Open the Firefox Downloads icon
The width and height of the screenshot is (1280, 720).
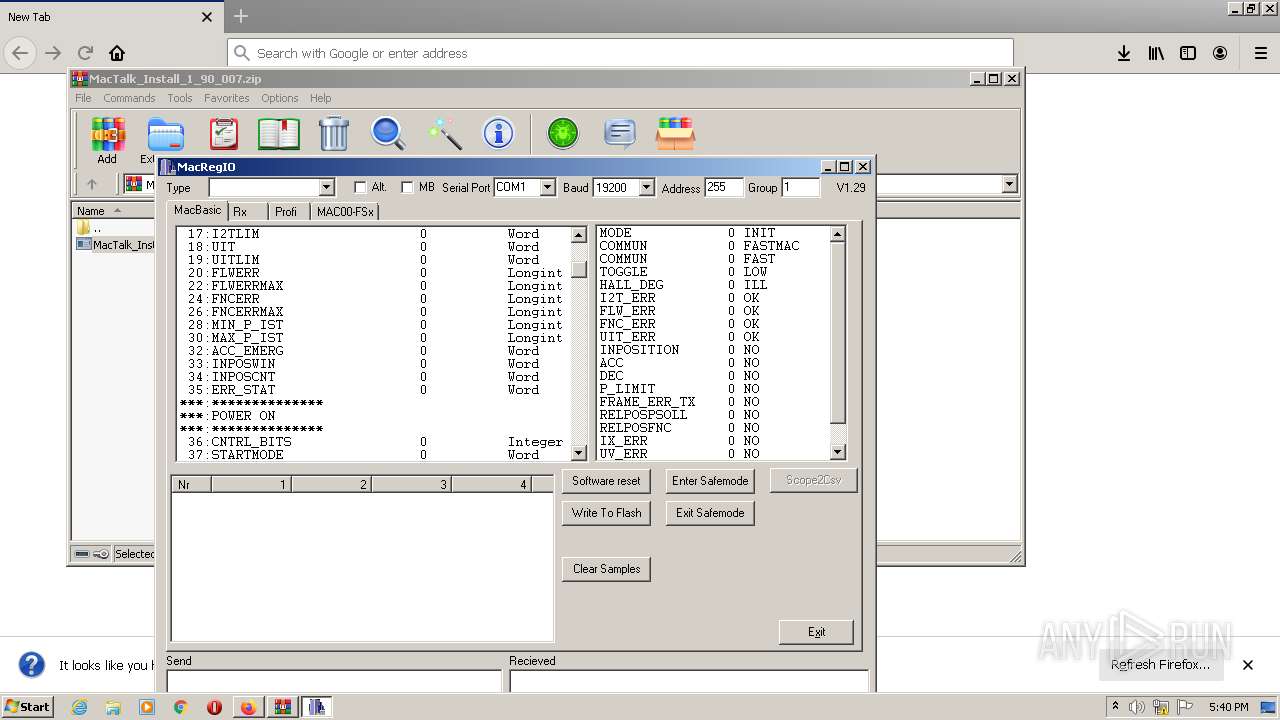pos(1124,53)
